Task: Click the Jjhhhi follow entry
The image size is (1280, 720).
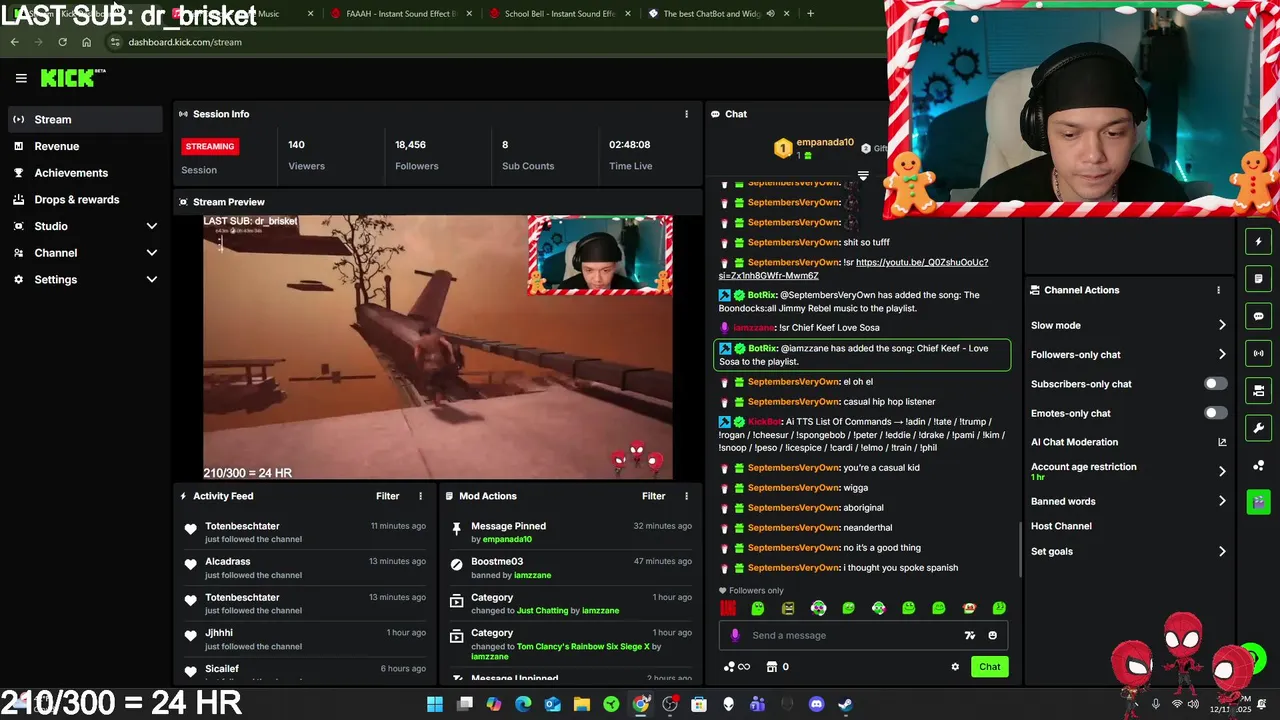Action: coord(306,639)
